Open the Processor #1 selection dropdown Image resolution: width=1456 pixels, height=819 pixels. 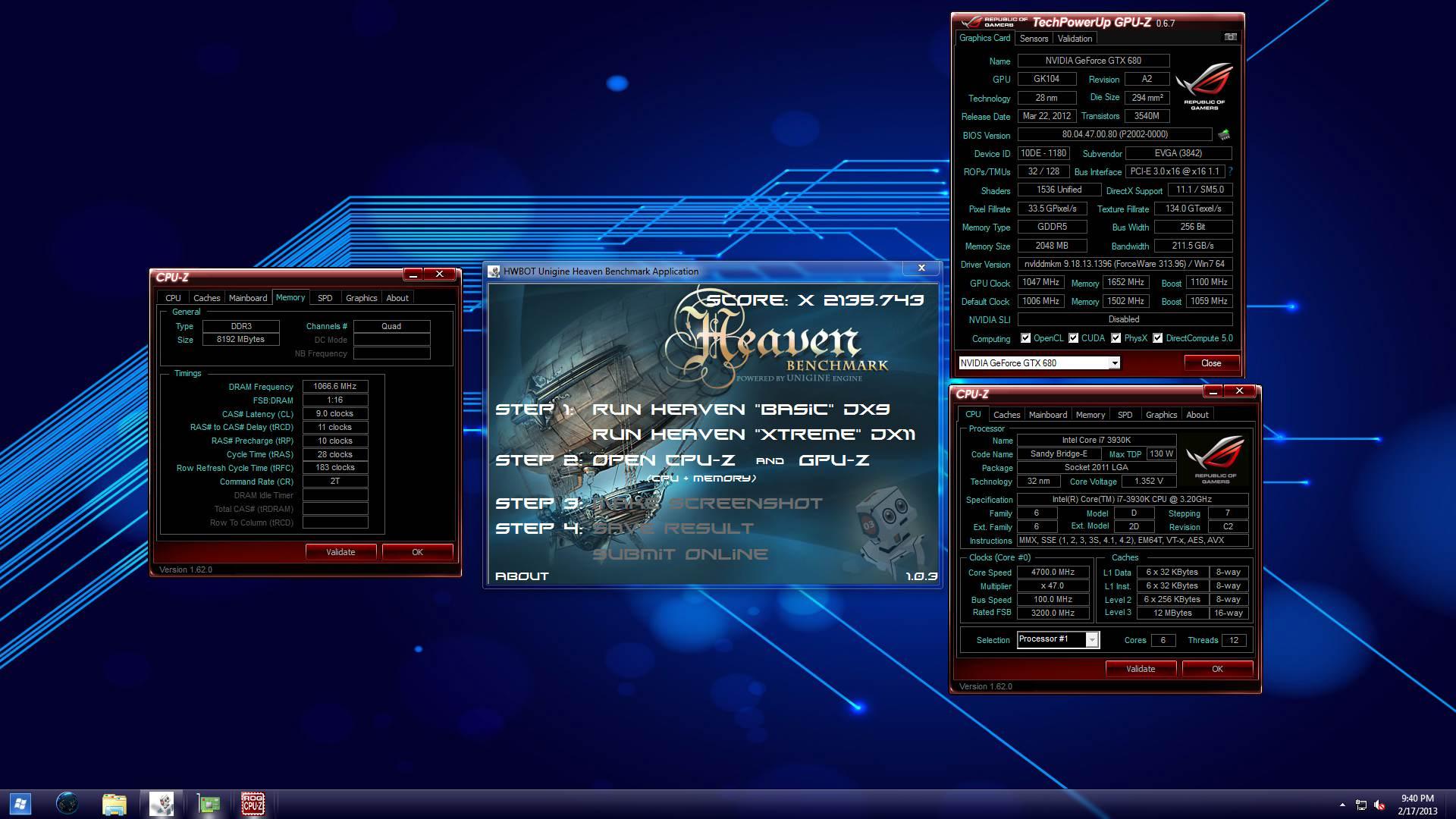[x=1057, y=639]
